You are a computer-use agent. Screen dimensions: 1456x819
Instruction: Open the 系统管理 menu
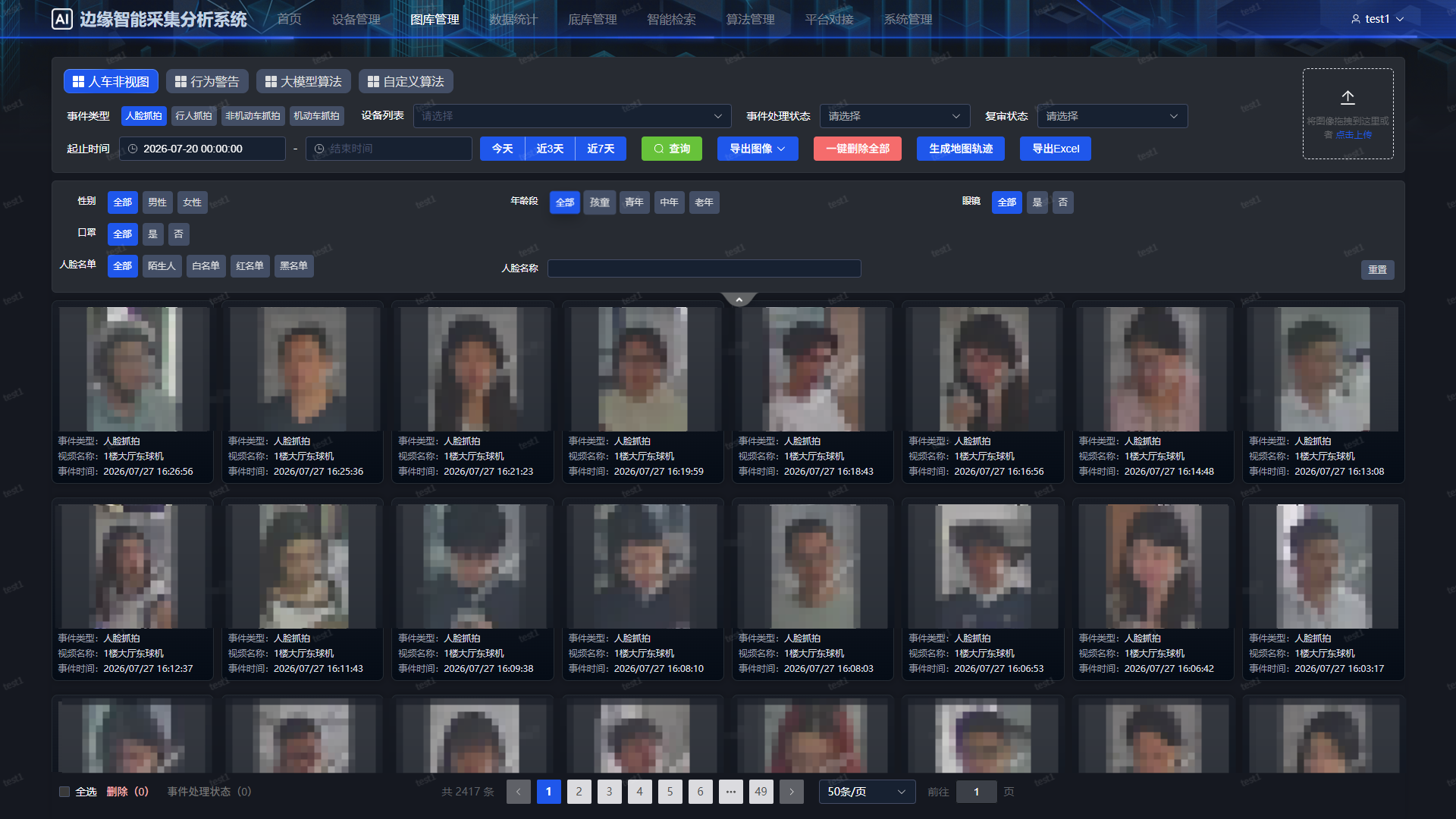point(908,19)
